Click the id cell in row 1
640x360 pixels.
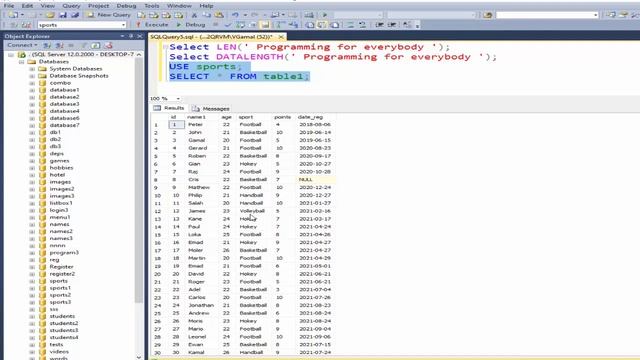[x=176, y=124]
